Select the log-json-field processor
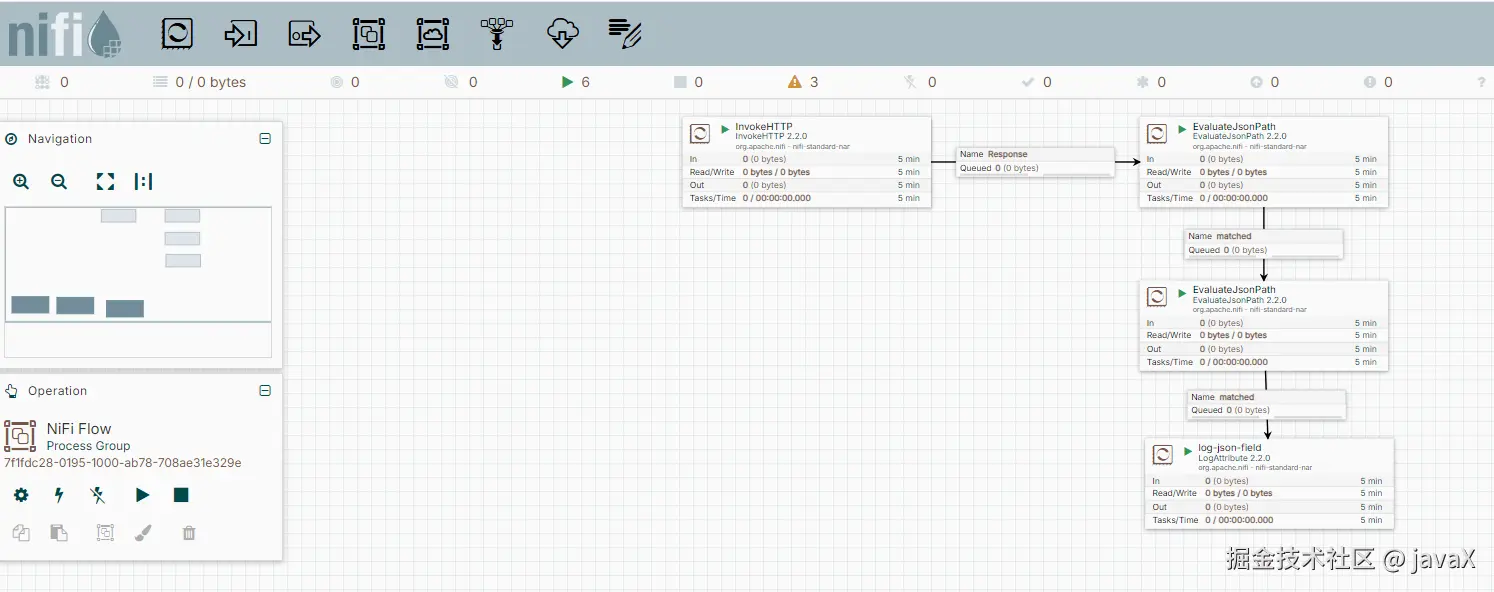The height and width of the screenshot is (592, 1494). pos(1270,483)
